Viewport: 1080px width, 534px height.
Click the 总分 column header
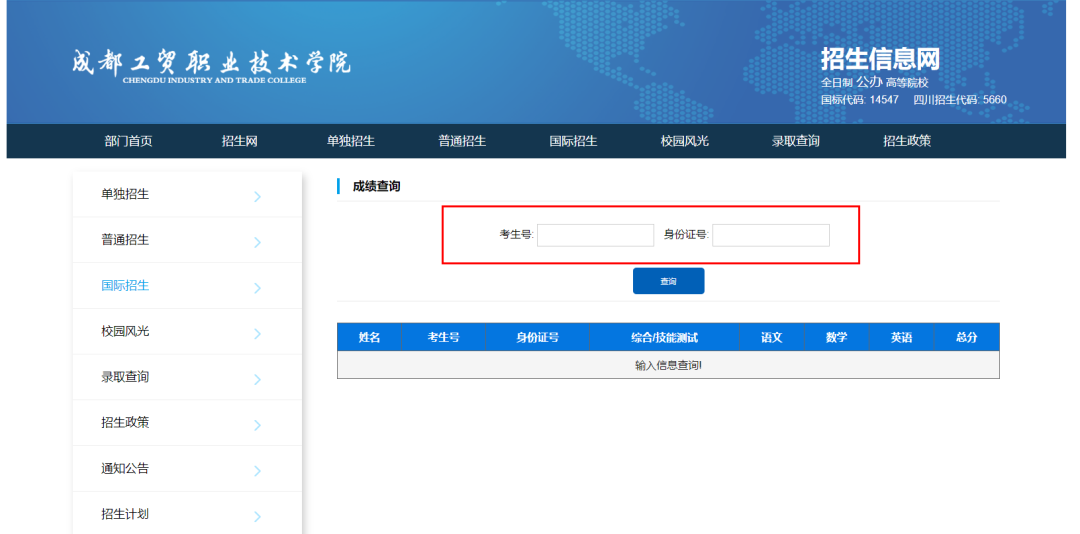[x=966, y=338]
